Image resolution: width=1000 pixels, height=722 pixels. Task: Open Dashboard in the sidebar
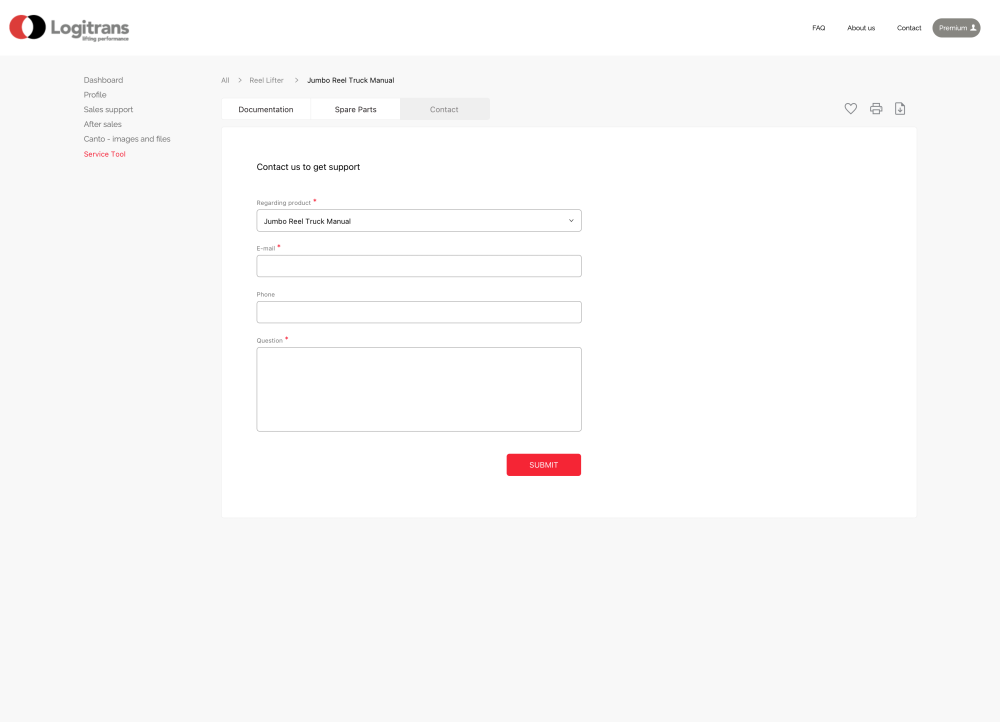103,80
